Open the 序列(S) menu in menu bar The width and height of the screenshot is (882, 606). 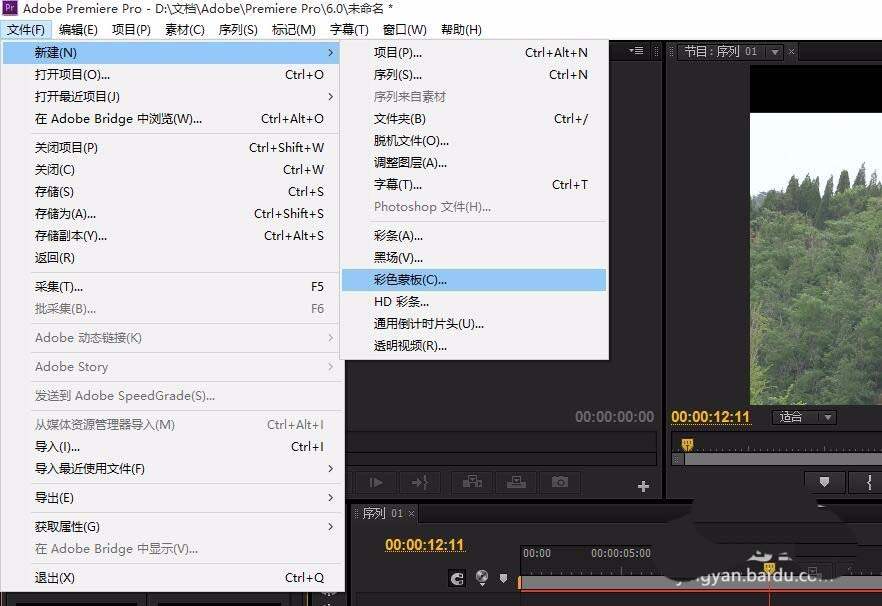point(238,30)
